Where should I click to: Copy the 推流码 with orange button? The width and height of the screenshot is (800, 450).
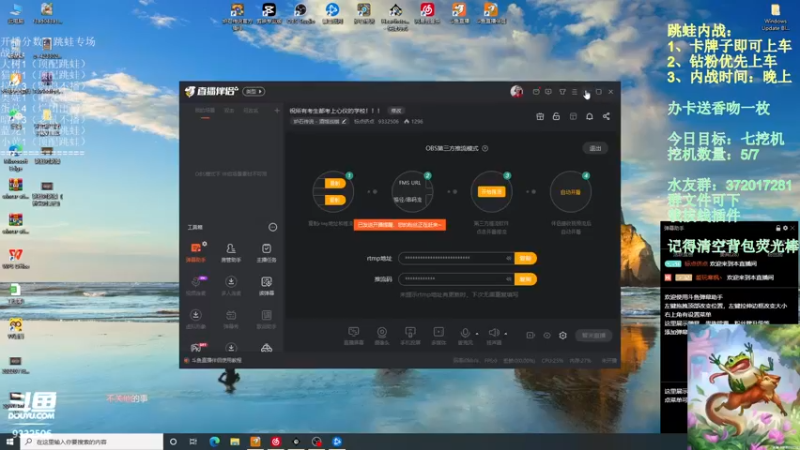526,279
